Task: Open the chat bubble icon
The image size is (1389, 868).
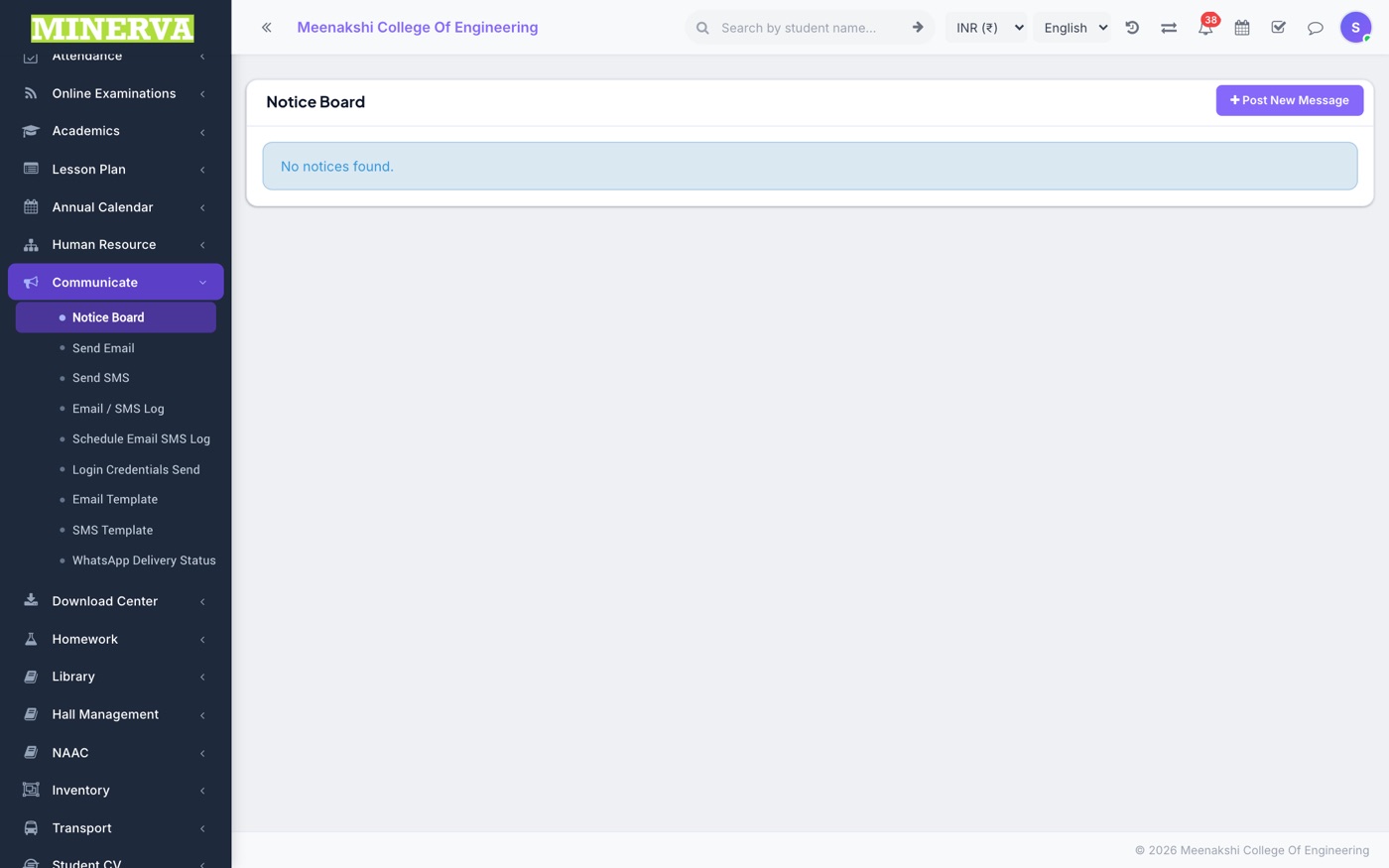Action: click(x=1316, y=28)
